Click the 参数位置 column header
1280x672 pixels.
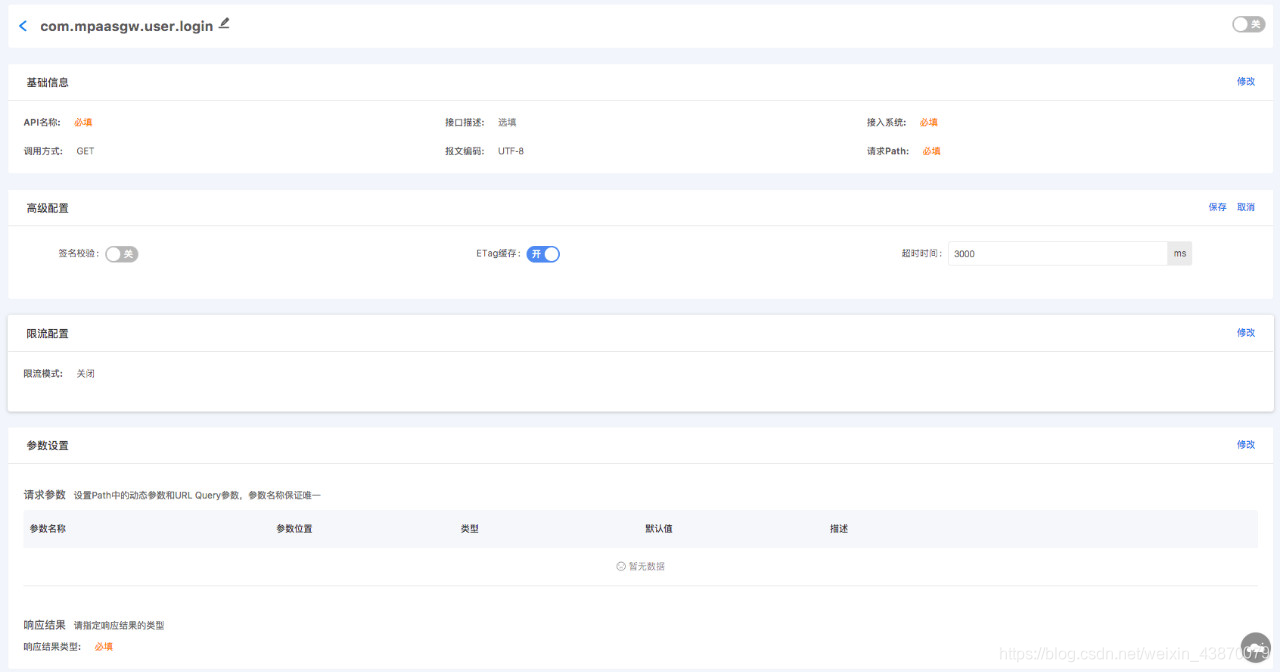(x=294, y=529)
